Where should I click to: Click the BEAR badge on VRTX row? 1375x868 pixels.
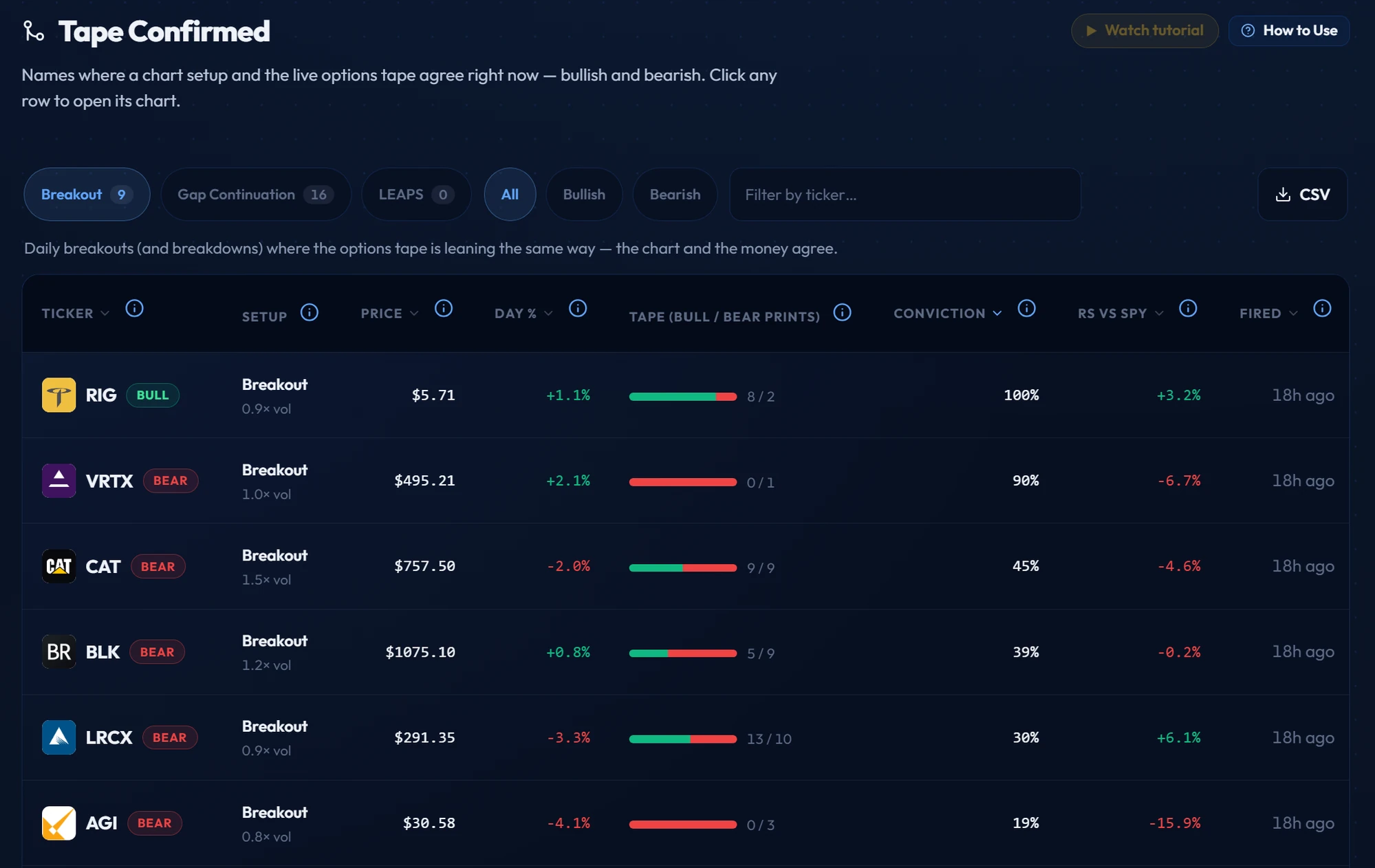[171, 481]
